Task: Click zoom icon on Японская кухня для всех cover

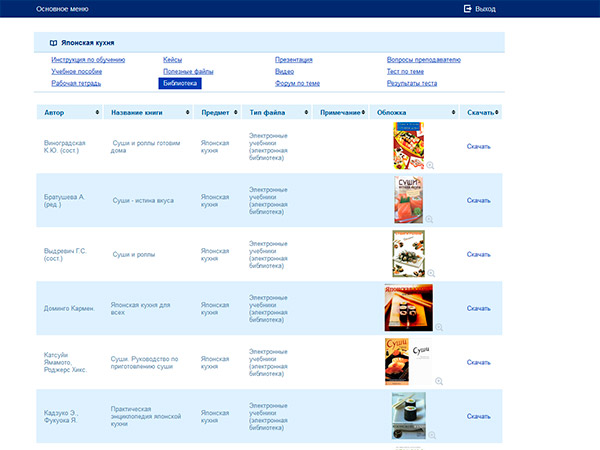Action: (x=438, y=327)
